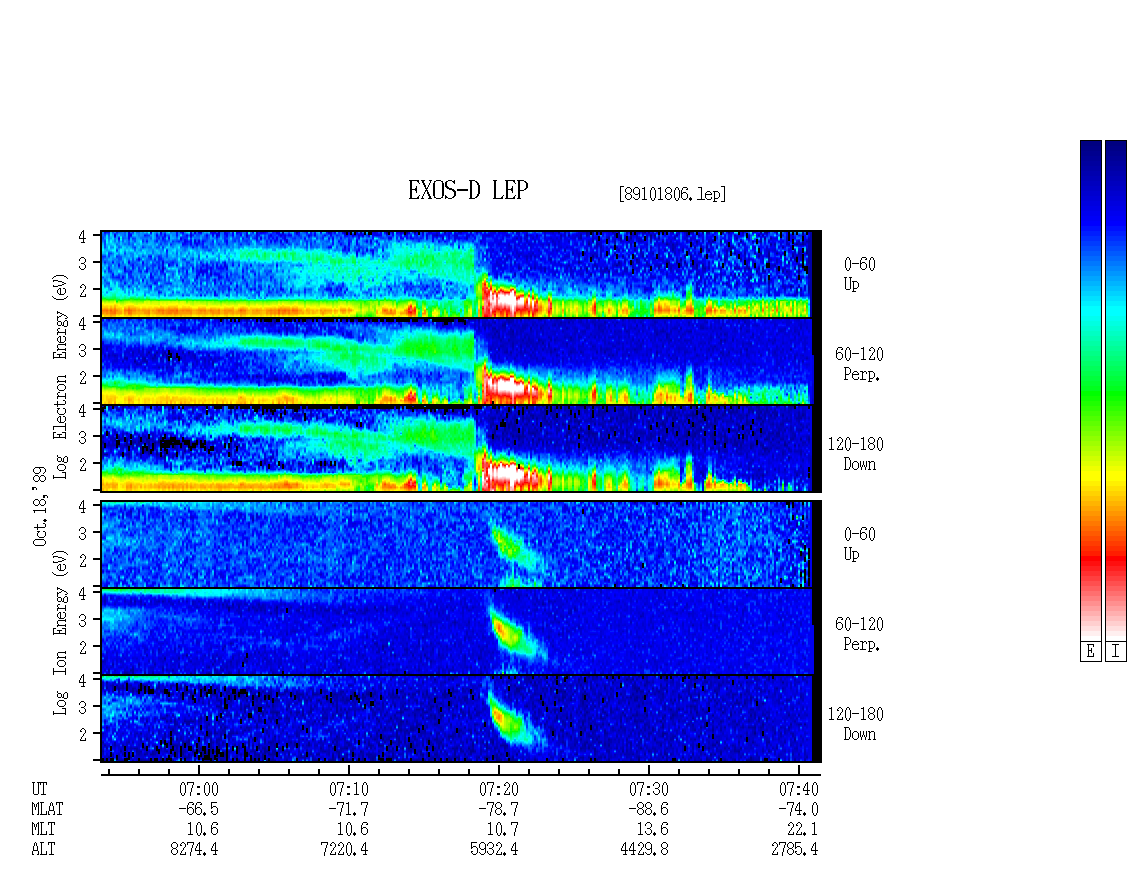Viewport: 1130px width, 875px height.
Task: Click the 07:00 time tick label
Action: (199, 789)
